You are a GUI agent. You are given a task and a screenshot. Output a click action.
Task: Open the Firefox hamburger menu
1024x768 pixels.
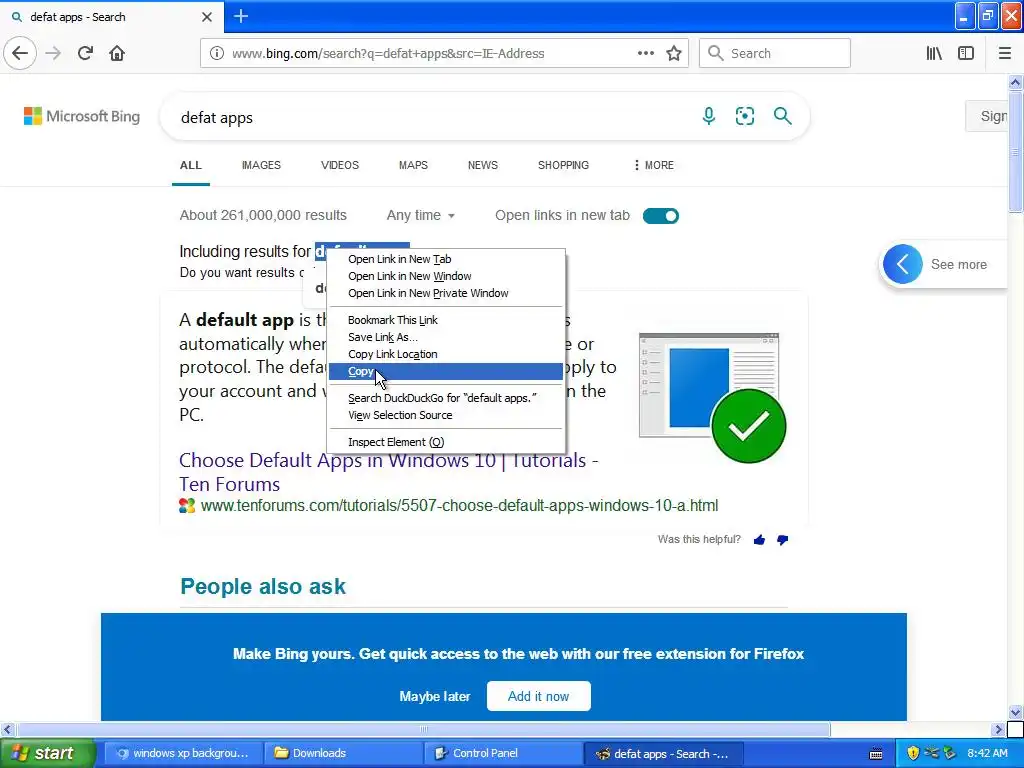[1004, 54]
